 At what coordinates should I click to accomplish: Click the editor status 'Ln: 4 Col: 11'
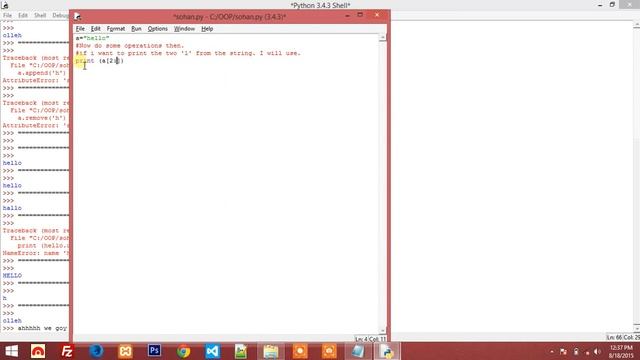pos(370,339)
